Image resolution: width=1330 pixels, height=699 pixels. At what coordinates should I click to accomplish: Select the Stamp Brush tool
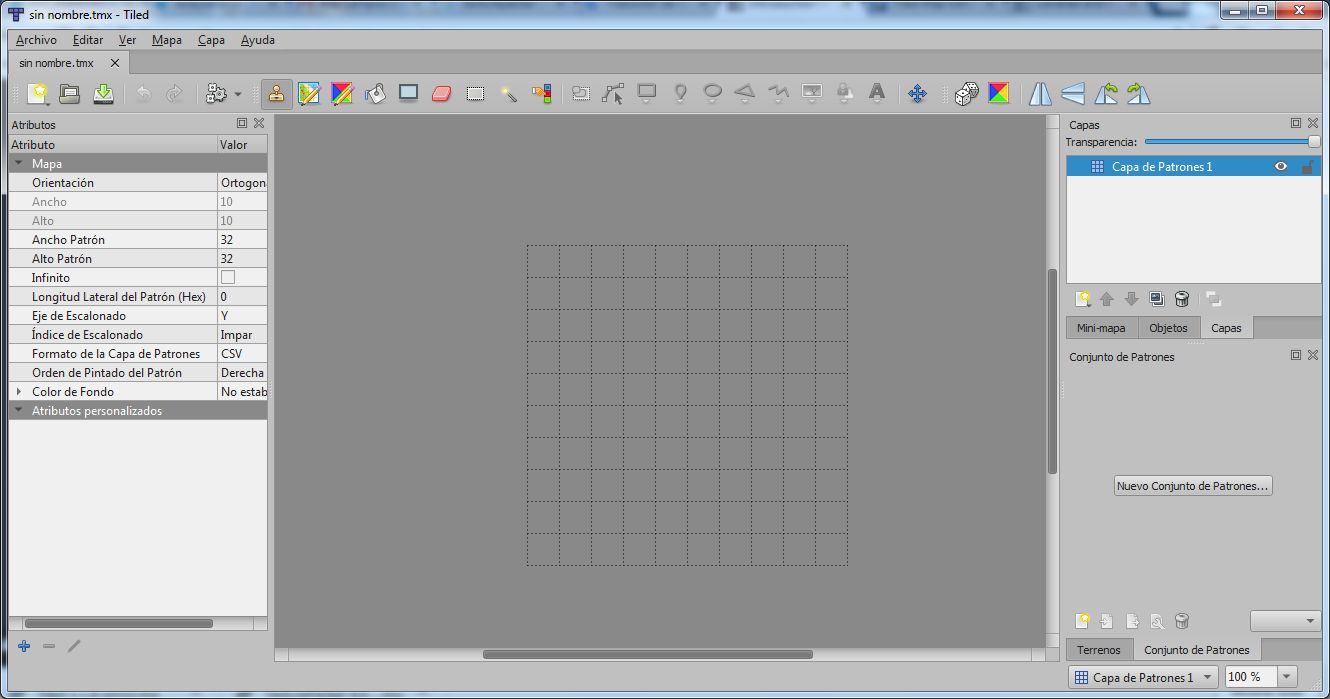[x=277, y=93]
